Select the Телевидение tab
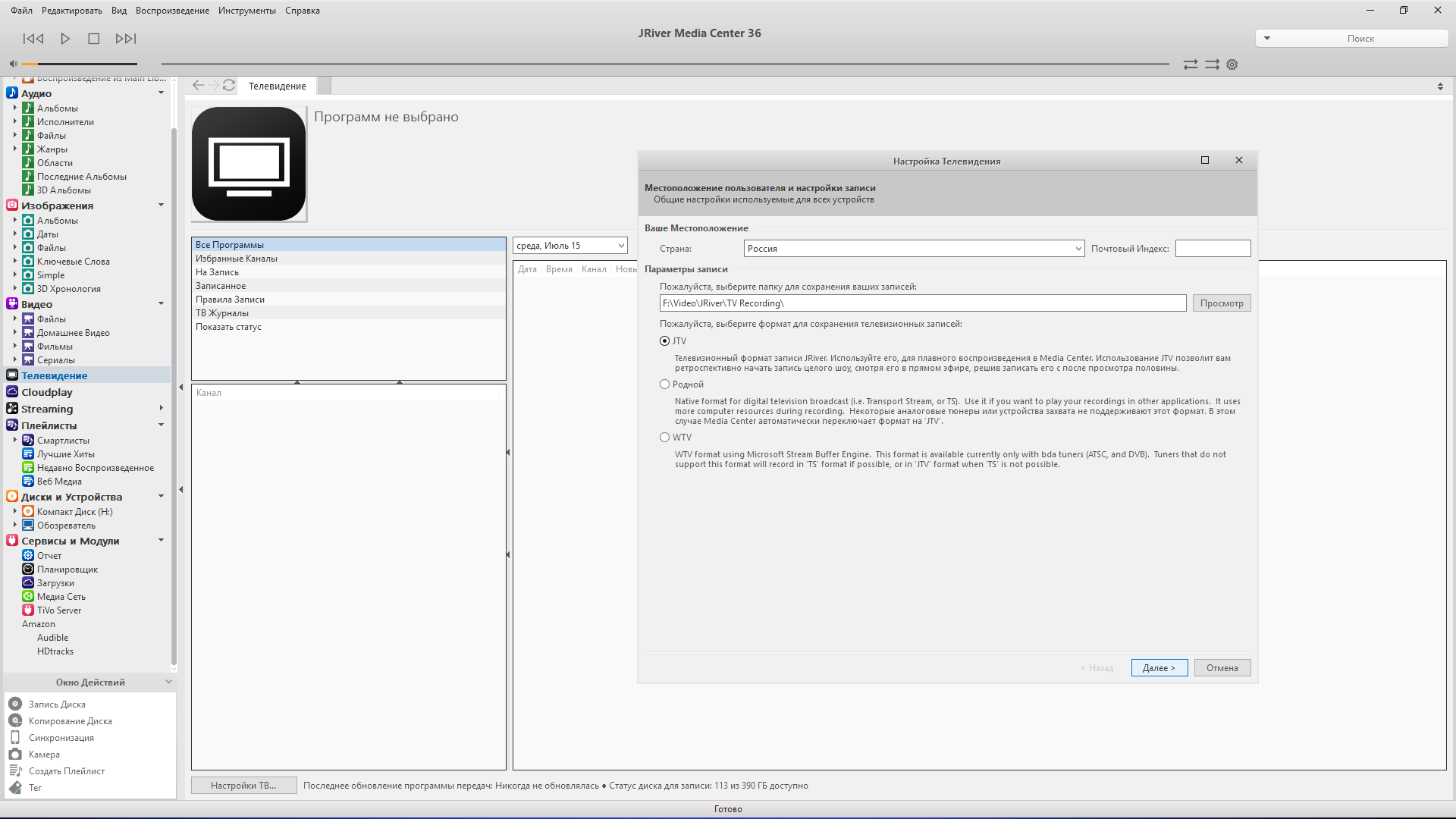 coord(278,86)
